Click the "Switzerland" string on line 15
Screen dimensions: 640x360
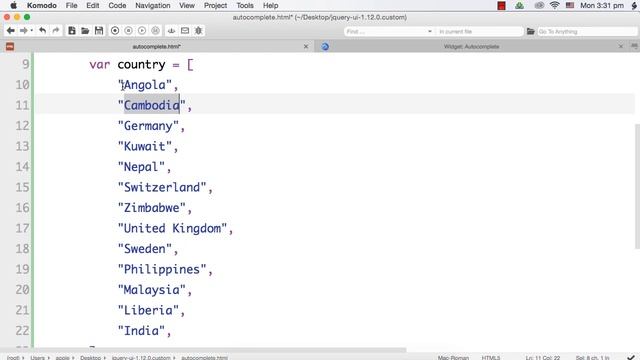pyautogui.click(x=162, y=187)
